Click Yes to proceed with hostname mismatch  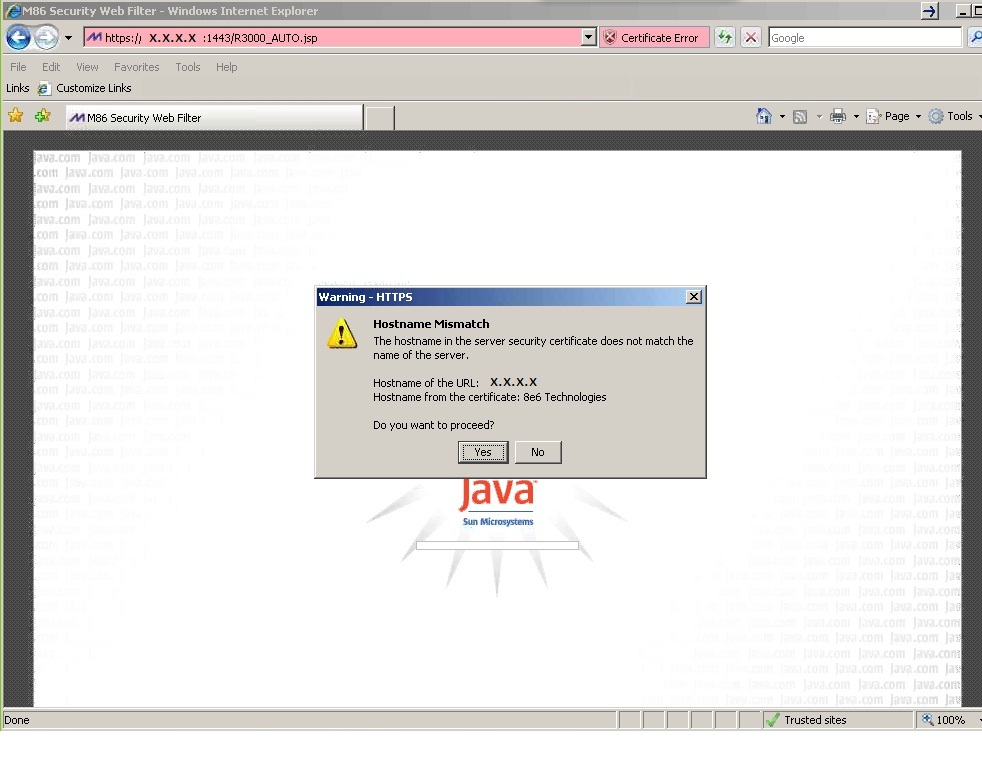(483, 452)
